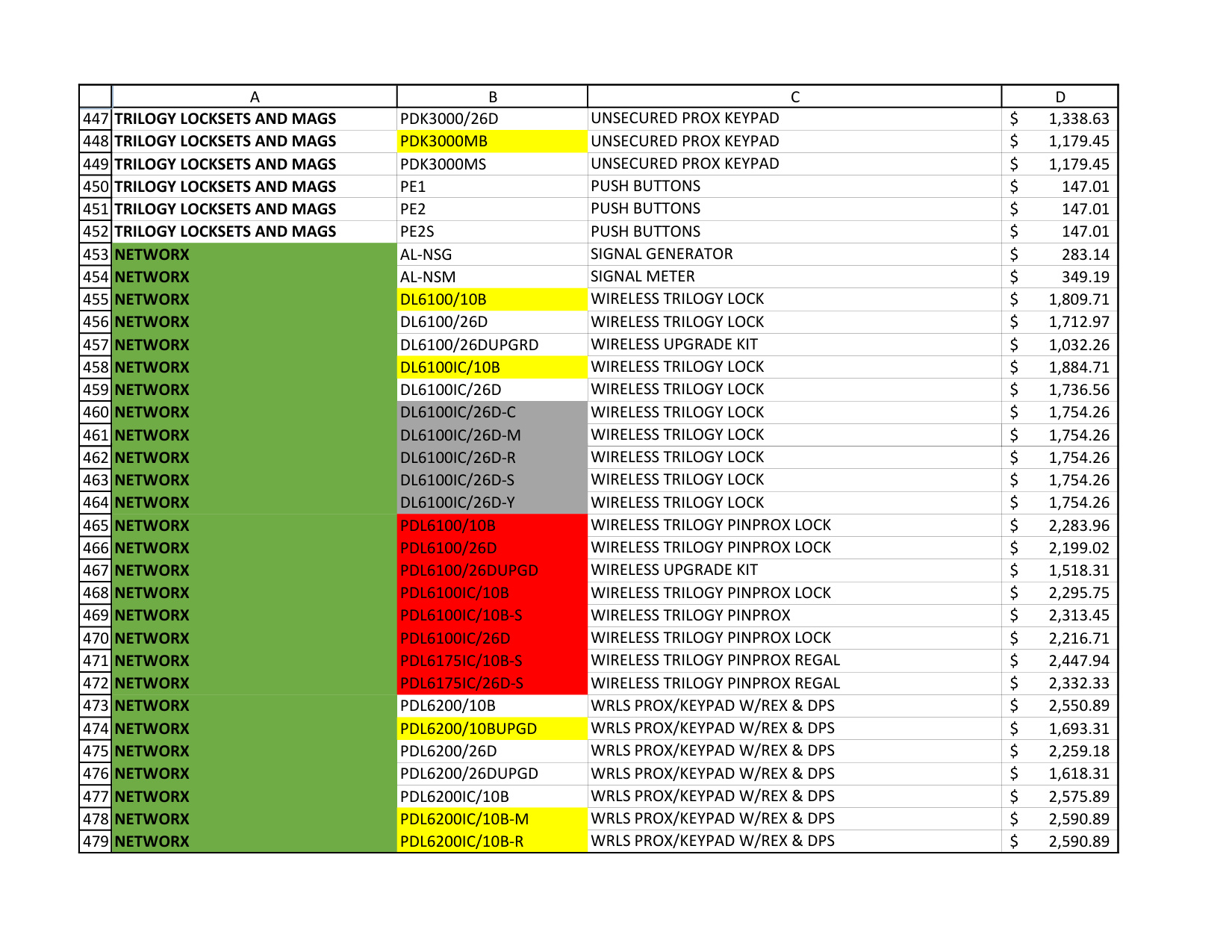Click red cell PDL6100IC/10B-S

click(x=493, y=615)
